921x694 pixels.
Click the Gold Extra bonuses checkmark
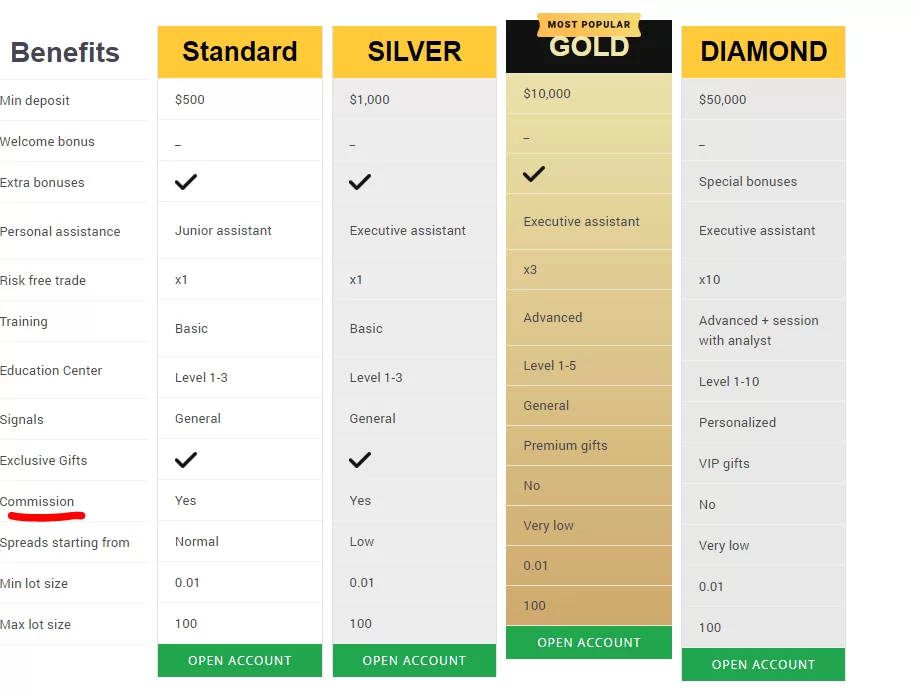coord(534,174)
